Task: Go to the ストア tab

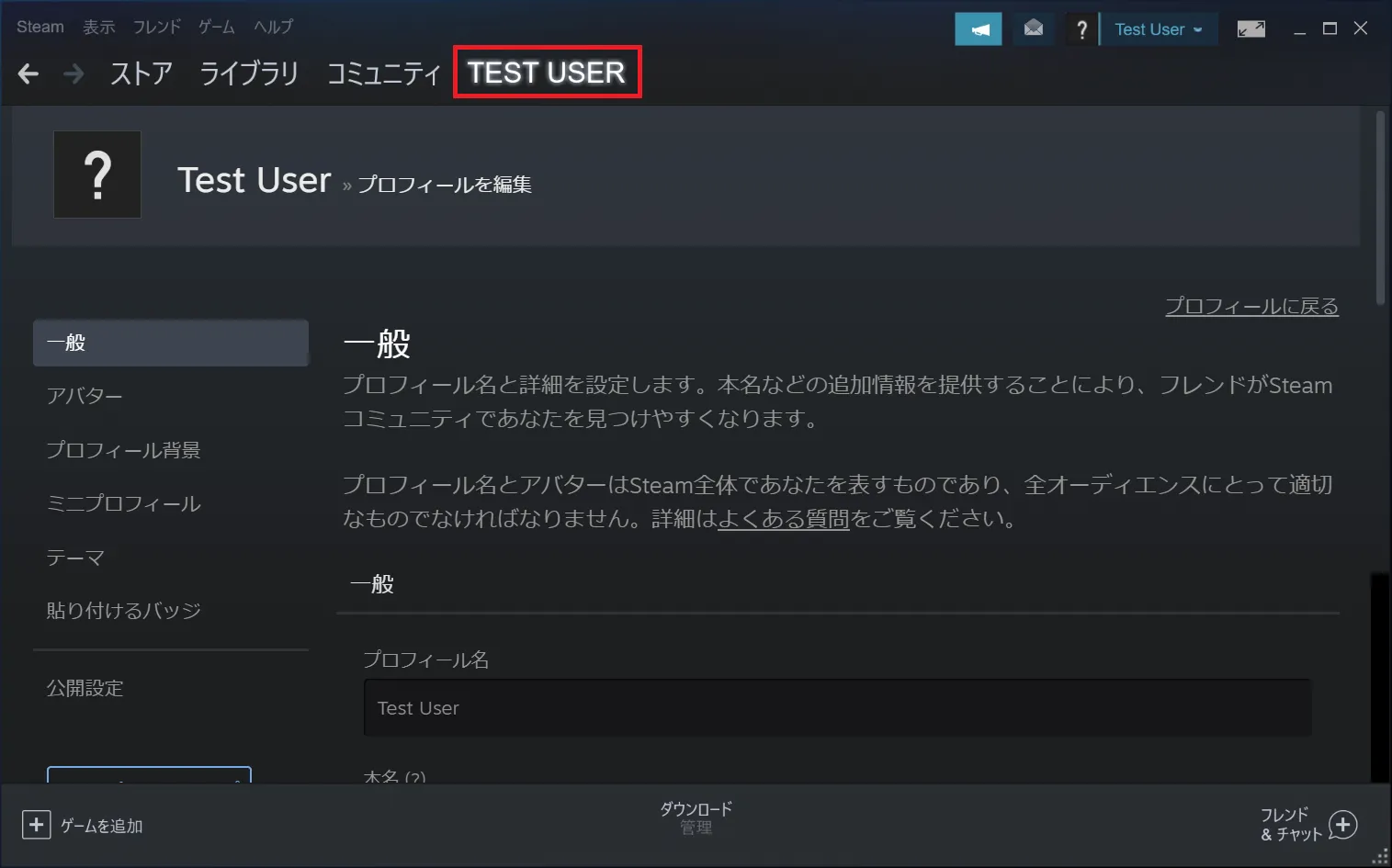Action: [x=141, y=73]
